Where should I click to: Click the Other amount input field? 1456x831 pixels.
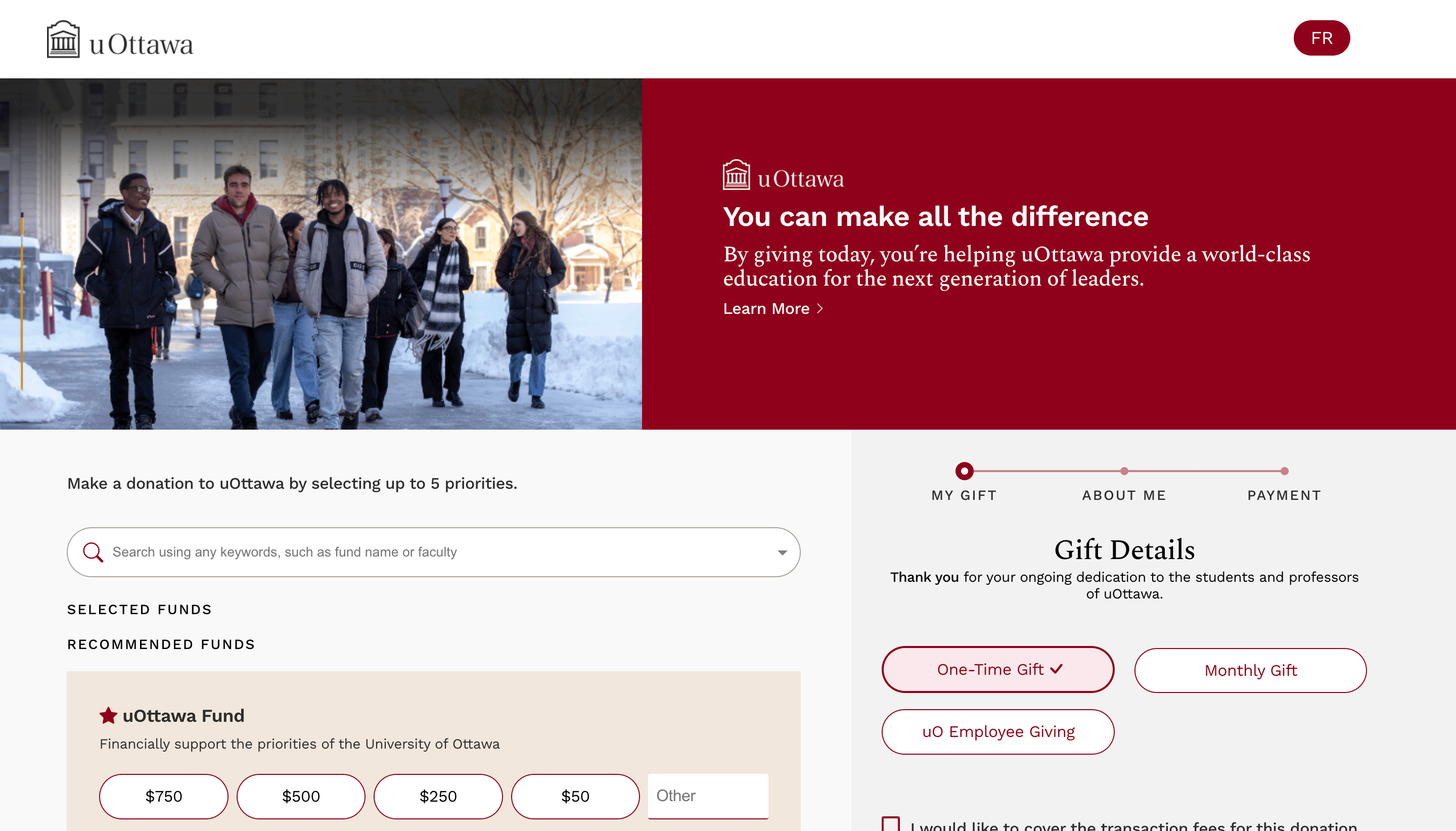[708, 796]
